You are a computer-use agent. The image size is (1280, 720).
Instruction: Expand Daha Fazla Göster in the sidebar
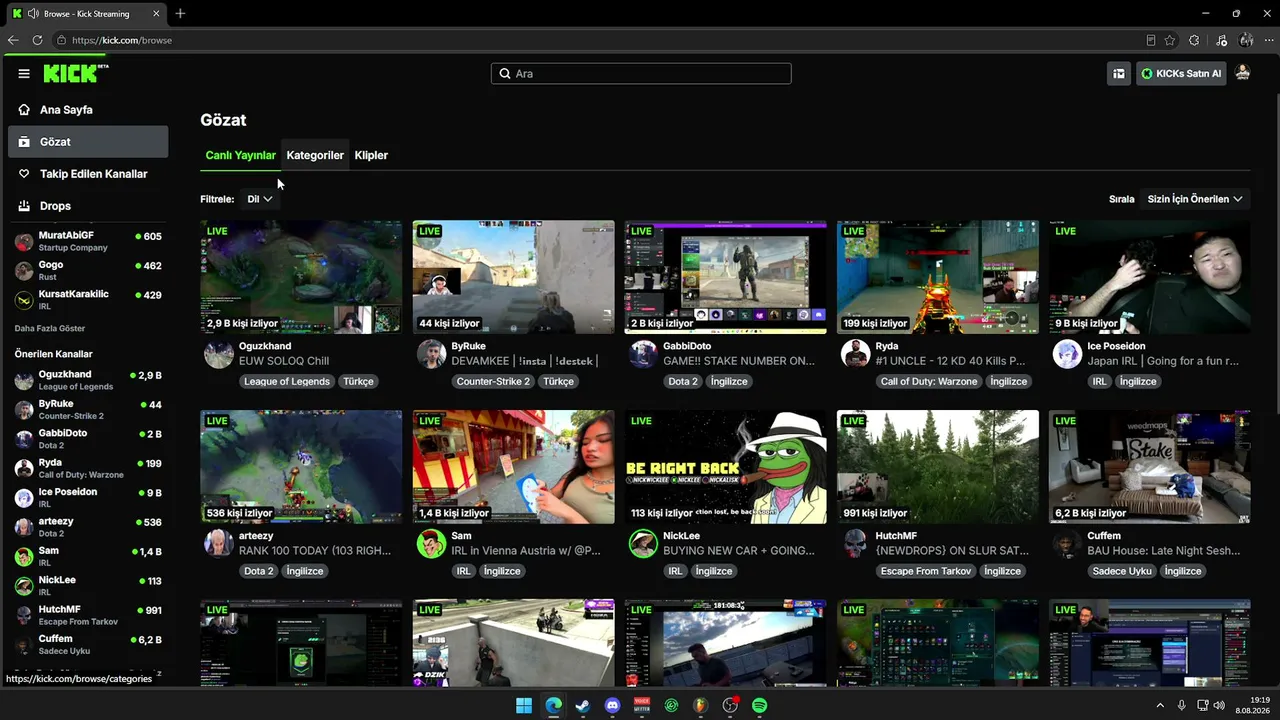50,328
